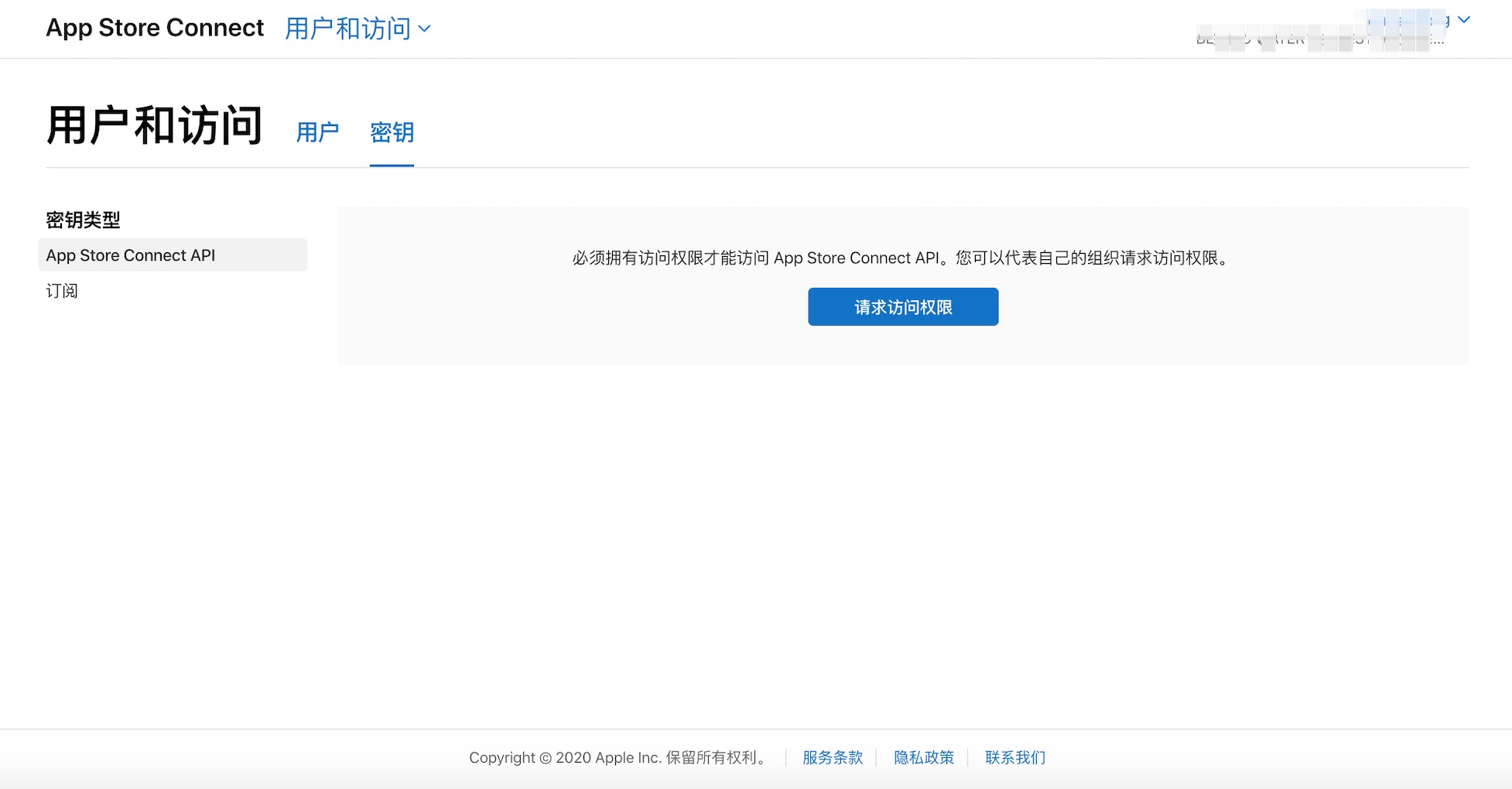Click the API access permission notice text
Viewport: 1512px width, 789px height.
pos(902,258)
